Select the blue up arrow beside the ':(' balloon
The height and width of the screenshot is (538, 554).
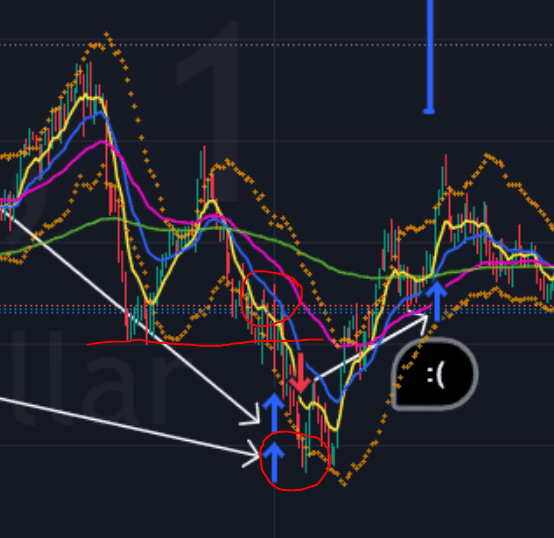437,301
